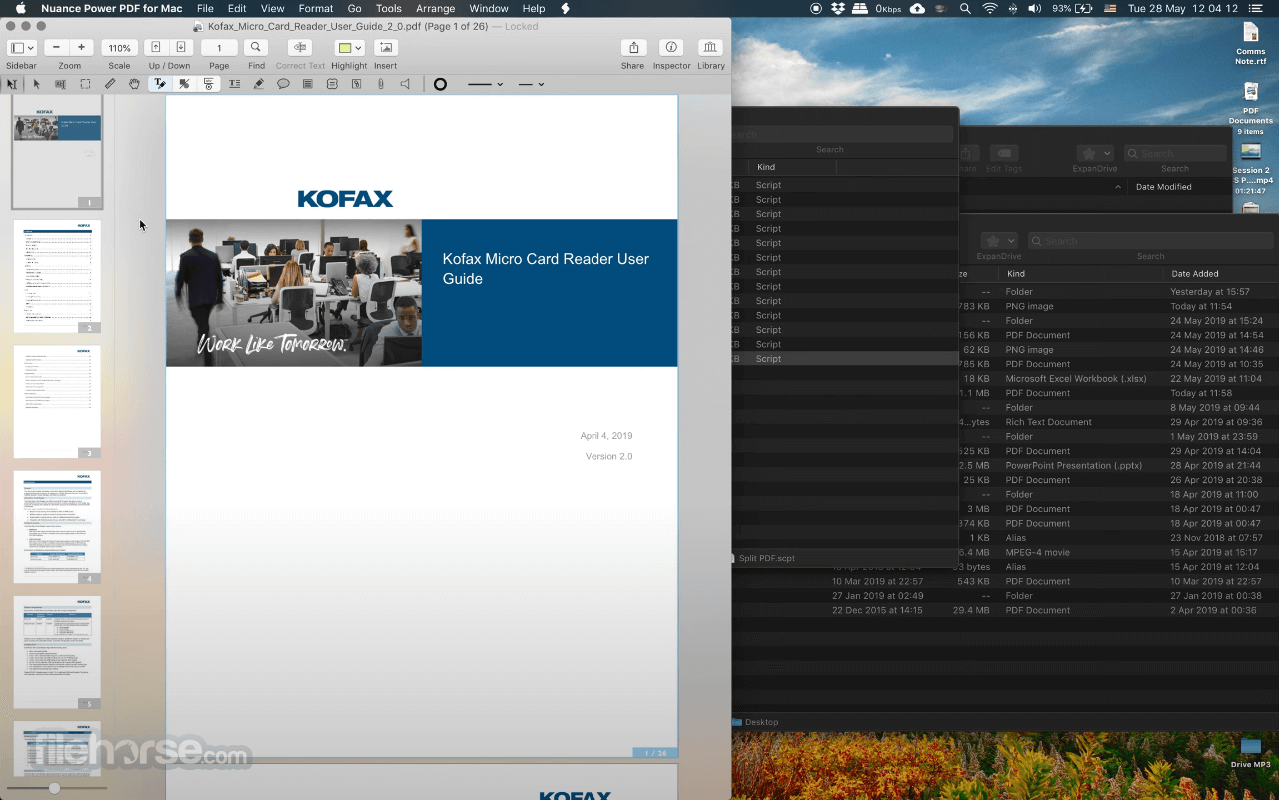The height and width of the screenshot is (800, 1279).
Task: Open the View menu
Action: (x=272, y=8)
